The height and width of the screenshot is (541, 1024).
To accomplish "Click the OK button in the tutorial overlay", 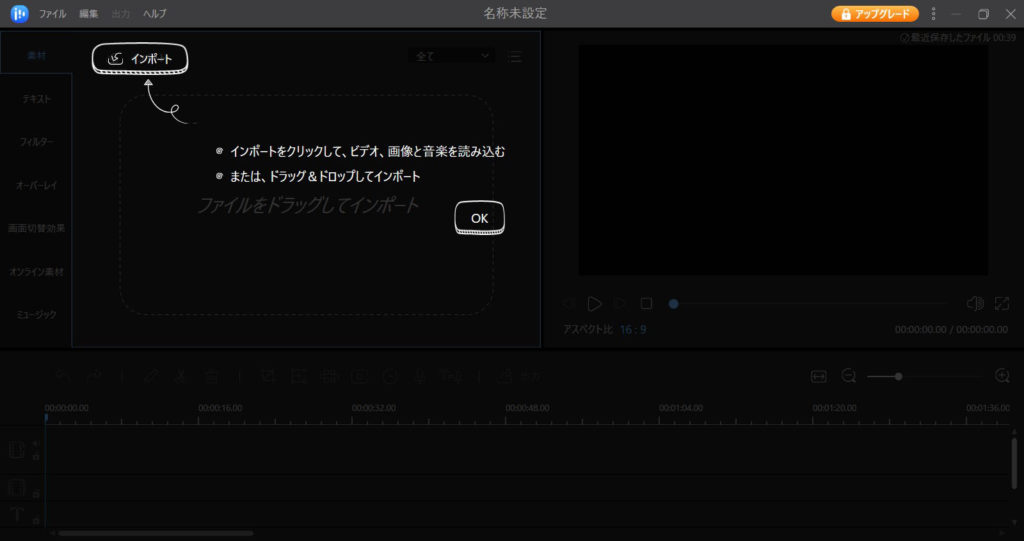I will pos(479,218).
